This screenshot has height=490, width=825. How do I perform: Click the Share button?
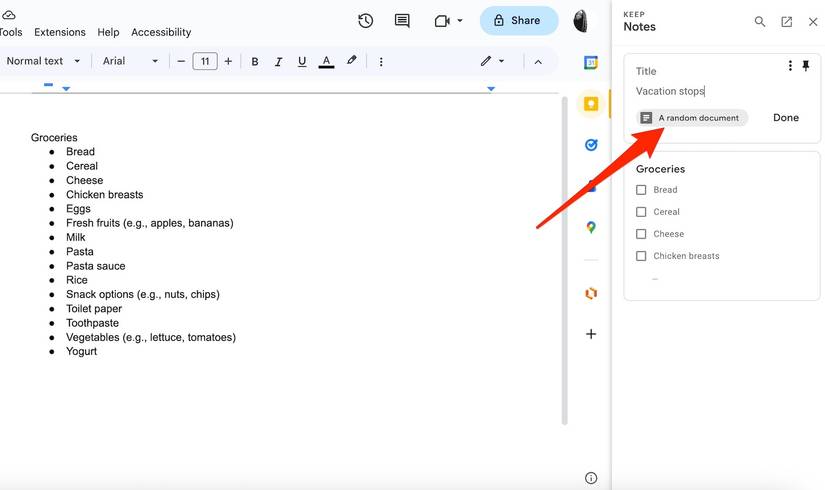(x=518, y=20)
